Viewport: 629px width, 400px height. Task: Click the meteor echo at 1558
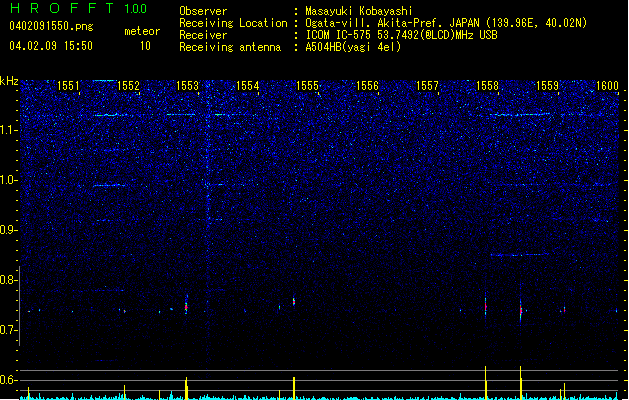485,306
